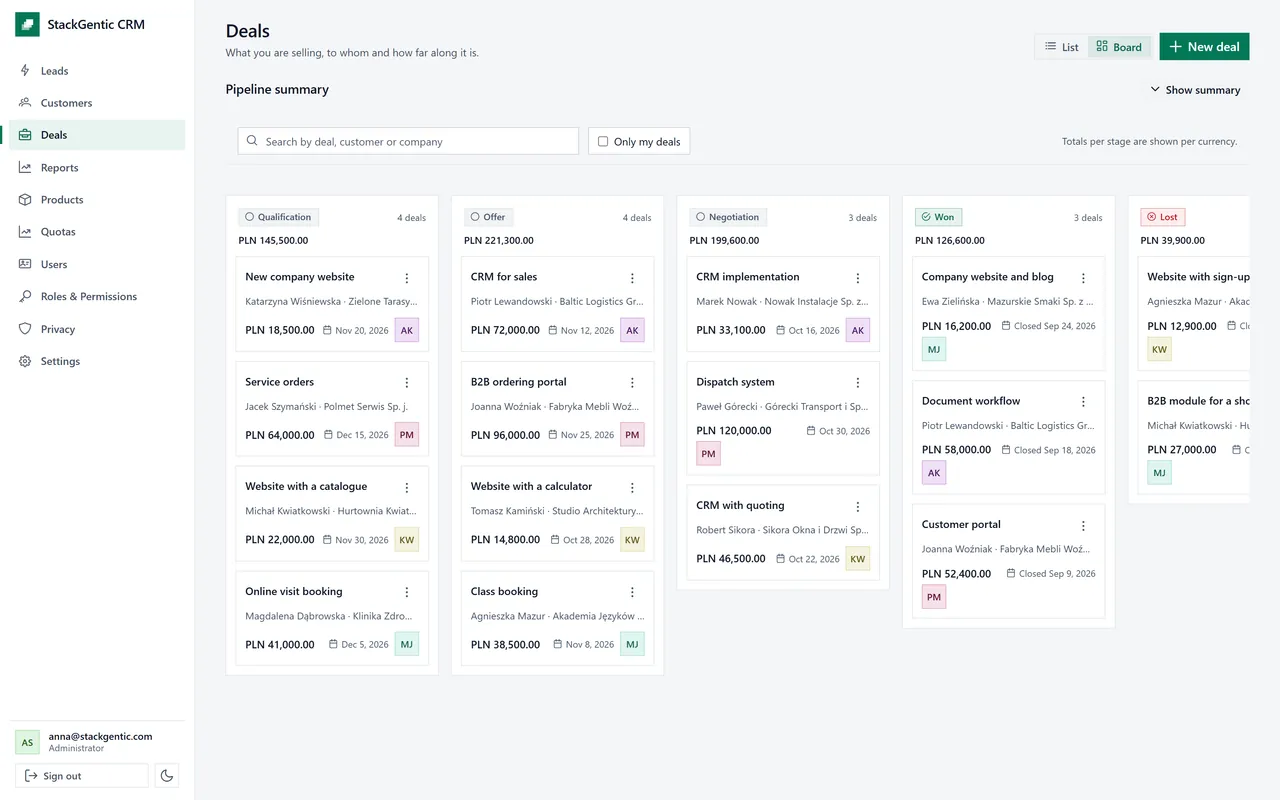
Task: Click AK avatar on New company website card
Action: click(407, 330)
